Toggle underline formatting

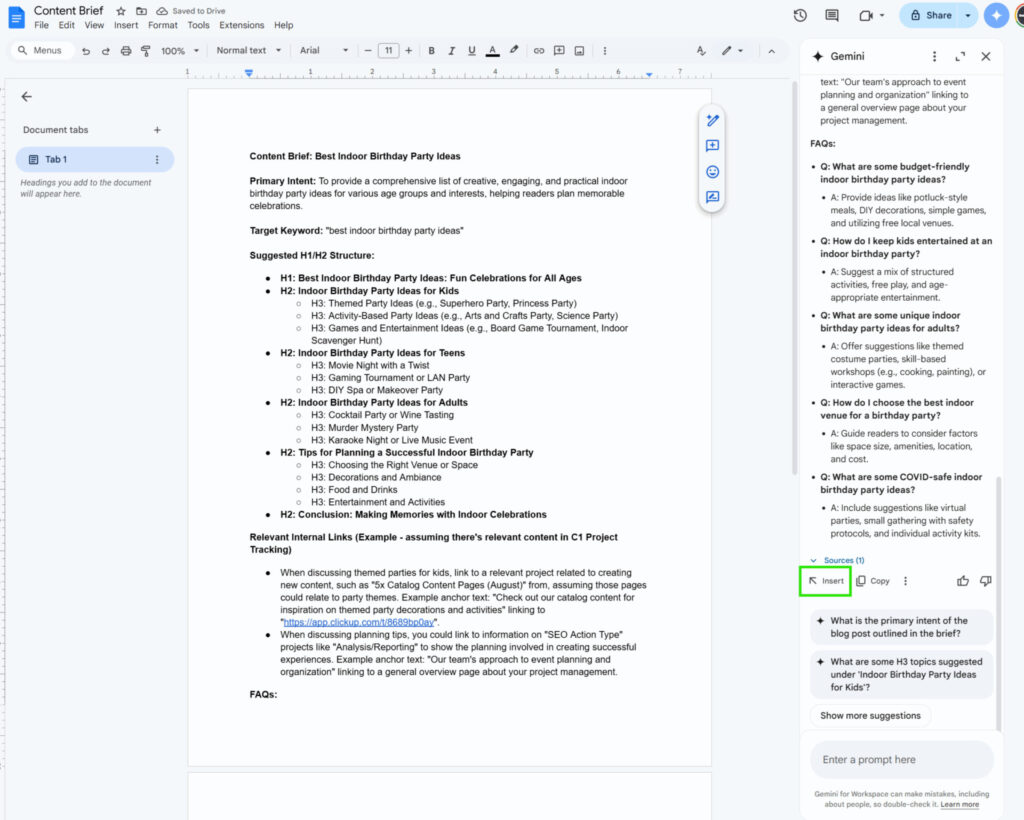(x=471, y=51)
